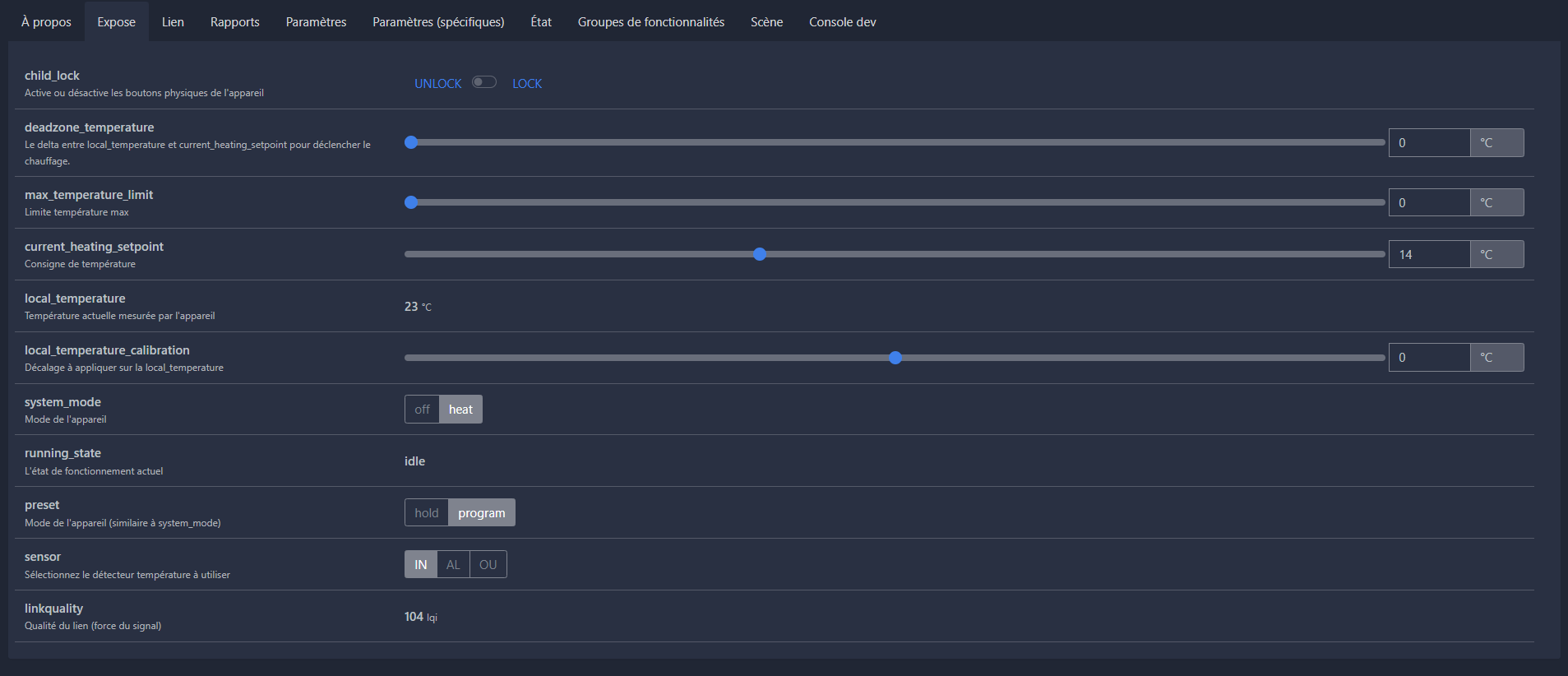Select the AL sensor option
1568x676 pixels.
pos(453,565)
